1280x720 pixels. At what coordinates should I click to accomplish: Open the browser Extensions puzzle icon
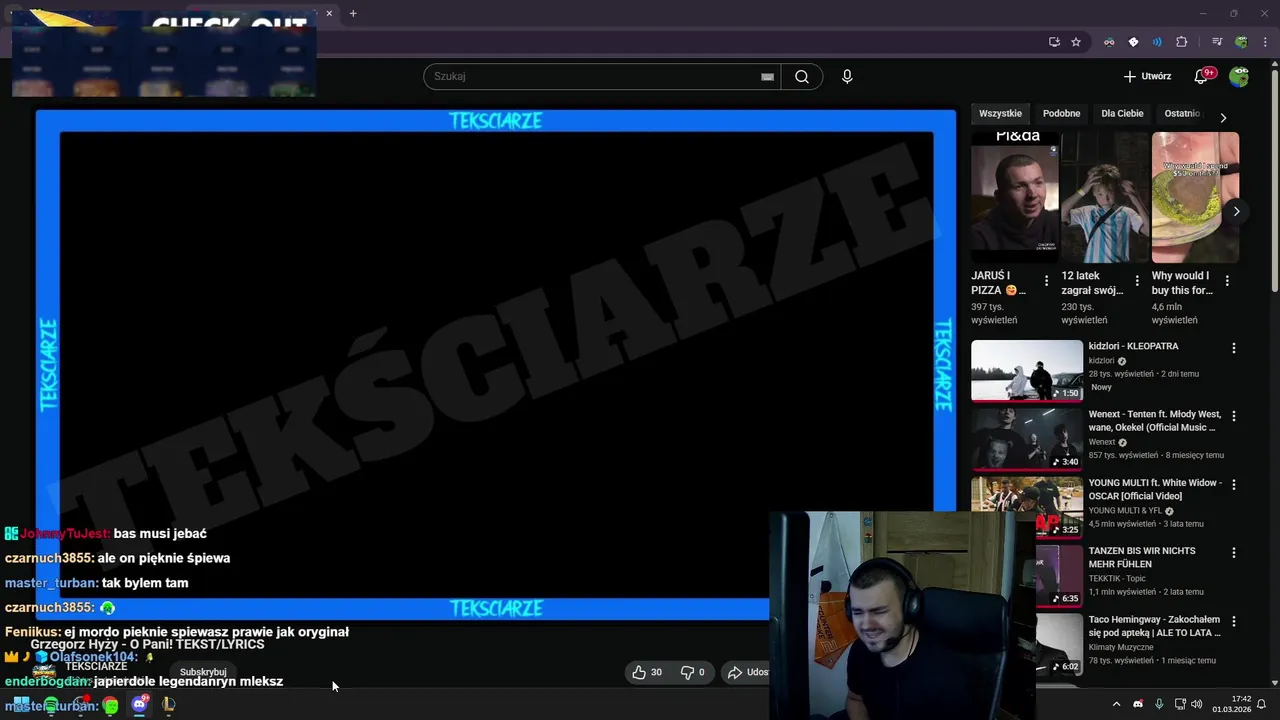[x=1182, y=42]
